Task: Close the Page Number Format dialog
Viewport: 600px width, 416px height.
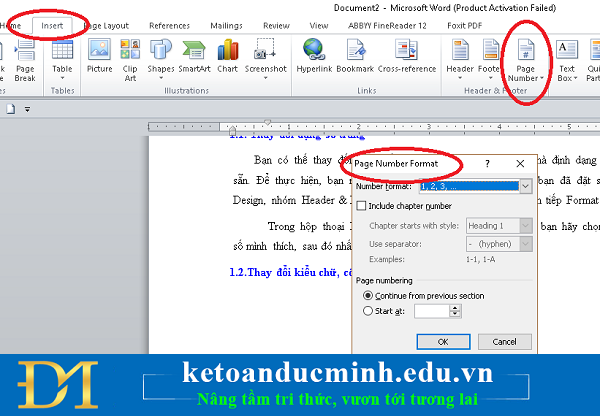Action: click(x=520, y=164)
